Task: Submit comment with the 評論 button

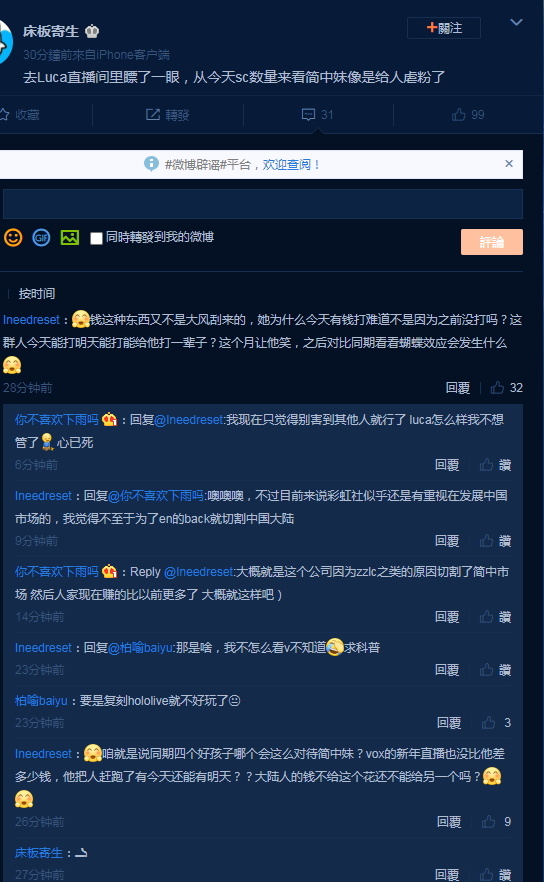Action: point(492,242)
